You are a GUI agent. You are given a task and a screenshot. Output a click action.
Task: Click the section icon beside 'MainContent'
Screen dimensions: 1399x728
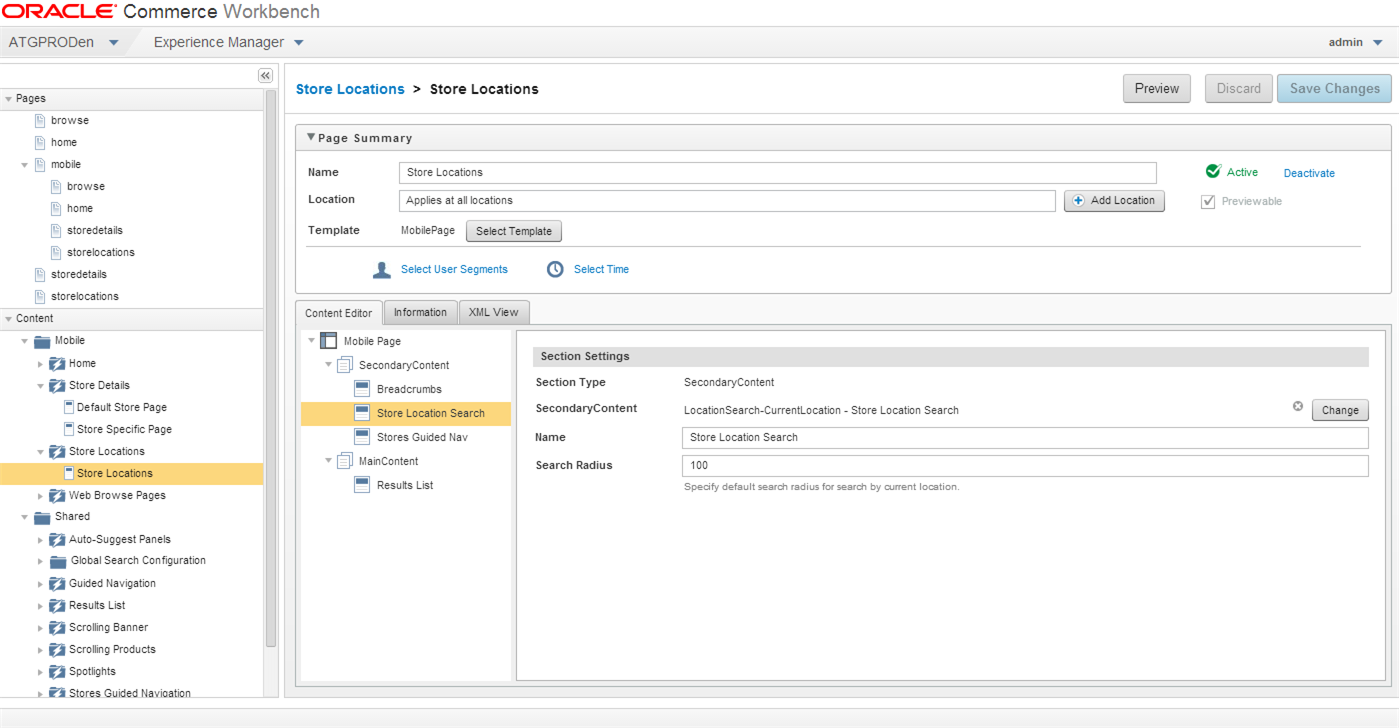tap(345, 461)
